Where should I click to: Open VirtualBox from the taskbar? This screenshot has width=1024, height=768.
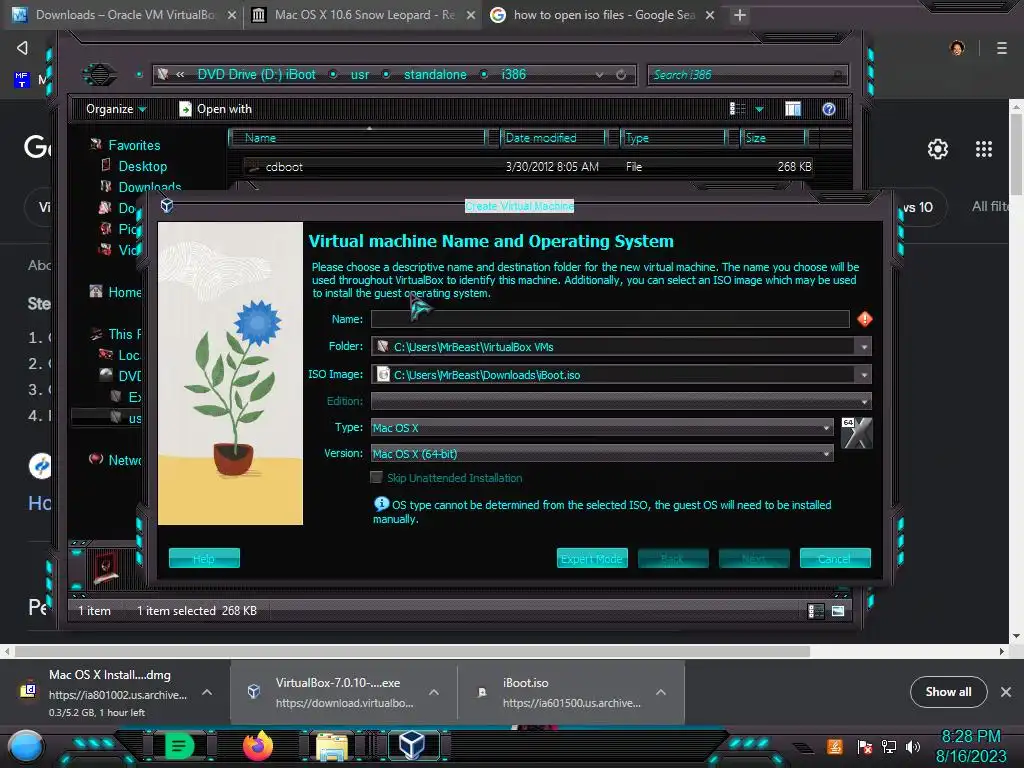point(412,745)
